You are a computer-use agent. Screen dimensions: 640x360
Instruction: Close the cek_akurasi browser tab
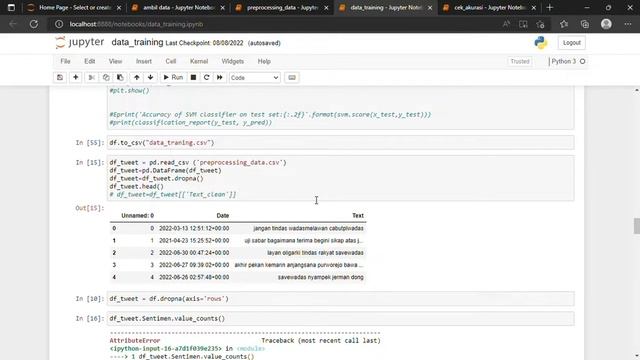[x=533, y=8]
